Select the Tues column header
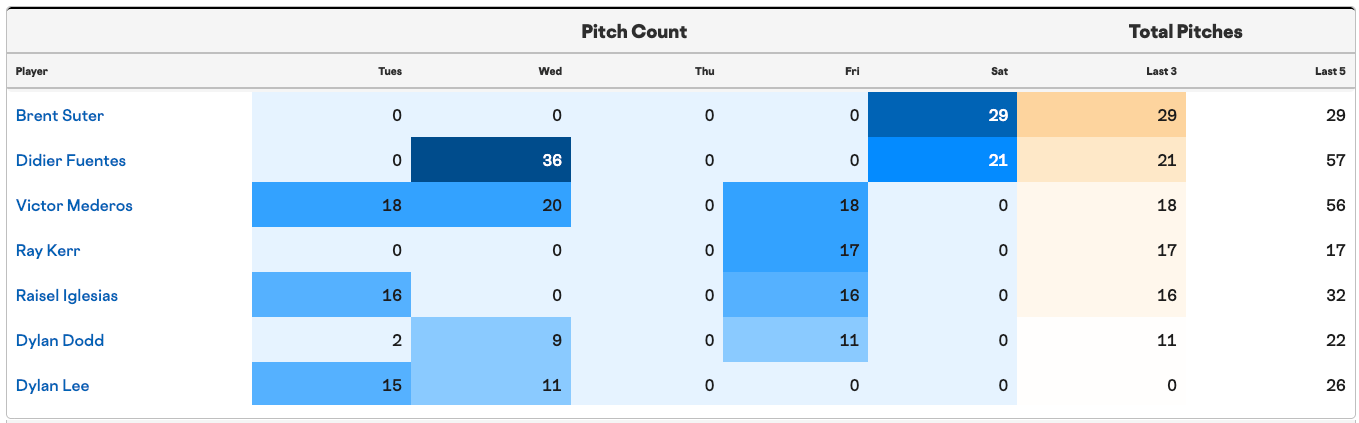This screenshot has height=423, width=1359. 390,71
